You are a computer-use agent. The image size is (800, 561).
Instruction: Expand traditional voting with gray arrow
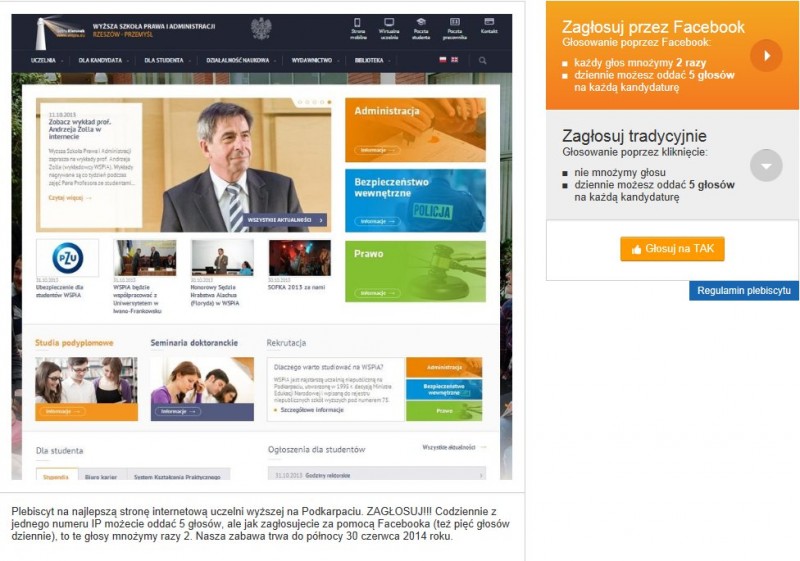coord(766,165)
